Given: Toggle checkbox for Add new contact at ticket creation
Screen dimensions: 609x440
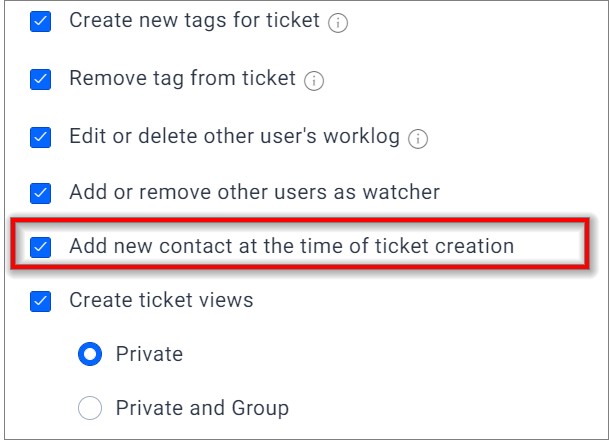Looking at the screenshot, I should click(x=40, y=247).
